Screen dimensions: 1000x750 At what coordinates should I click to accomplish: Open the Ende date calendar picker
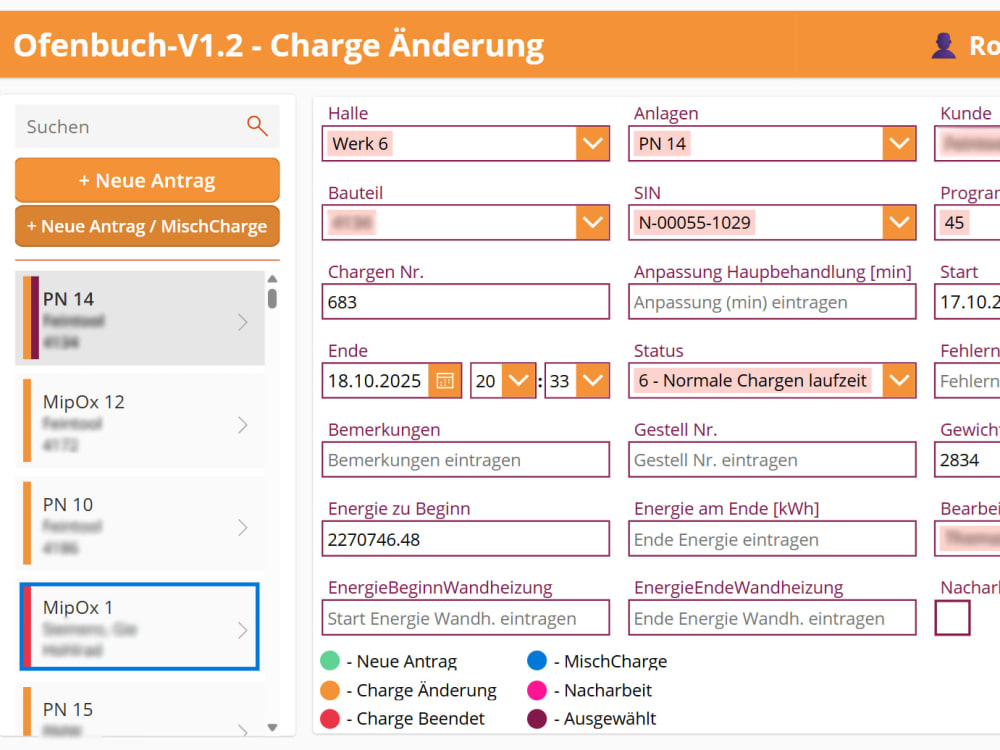pos(445,381)
